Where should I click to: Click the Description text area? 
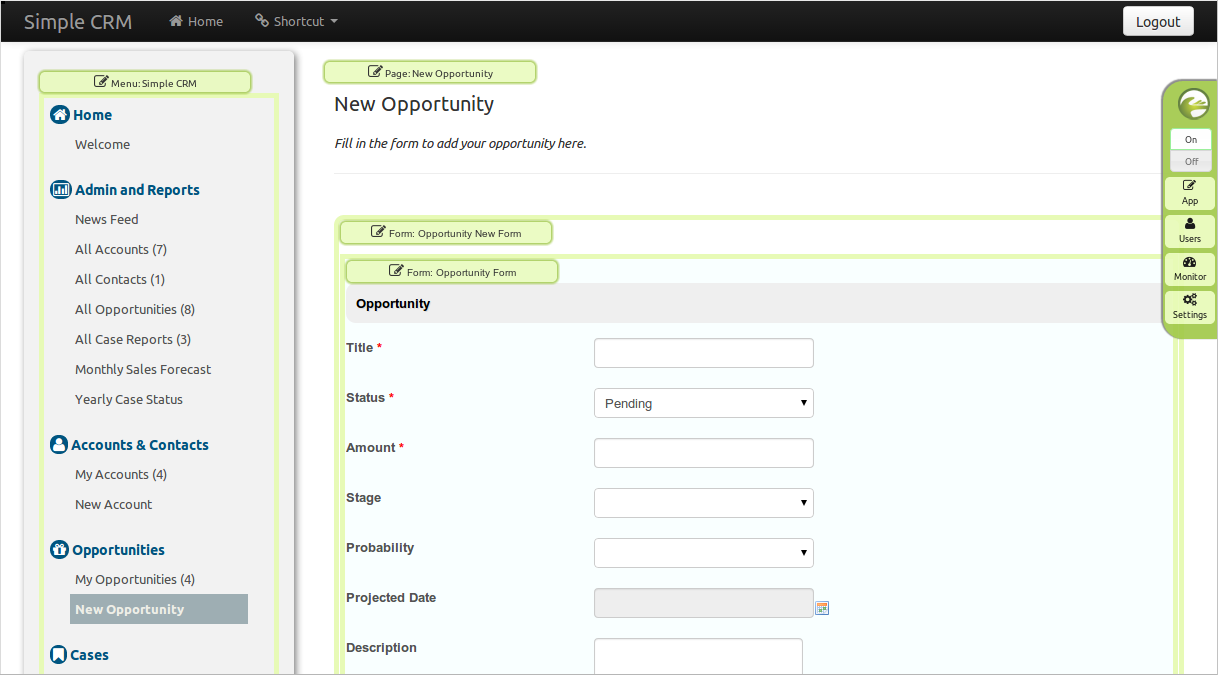tap(698, 656)
